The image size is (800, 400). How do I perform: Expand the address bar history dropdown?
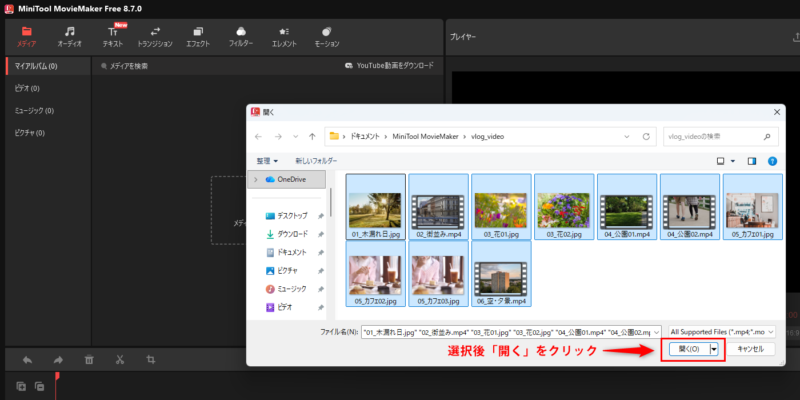627,137
